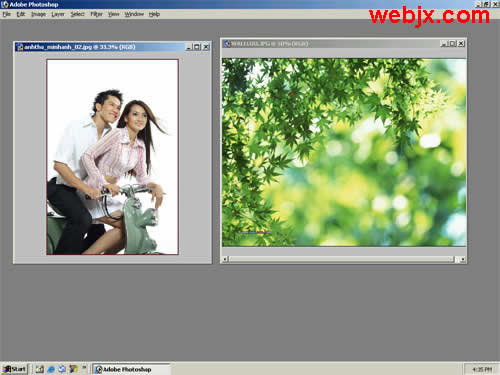
Task: Click the Photoshop application title bar icon
Action: (5, 4)
